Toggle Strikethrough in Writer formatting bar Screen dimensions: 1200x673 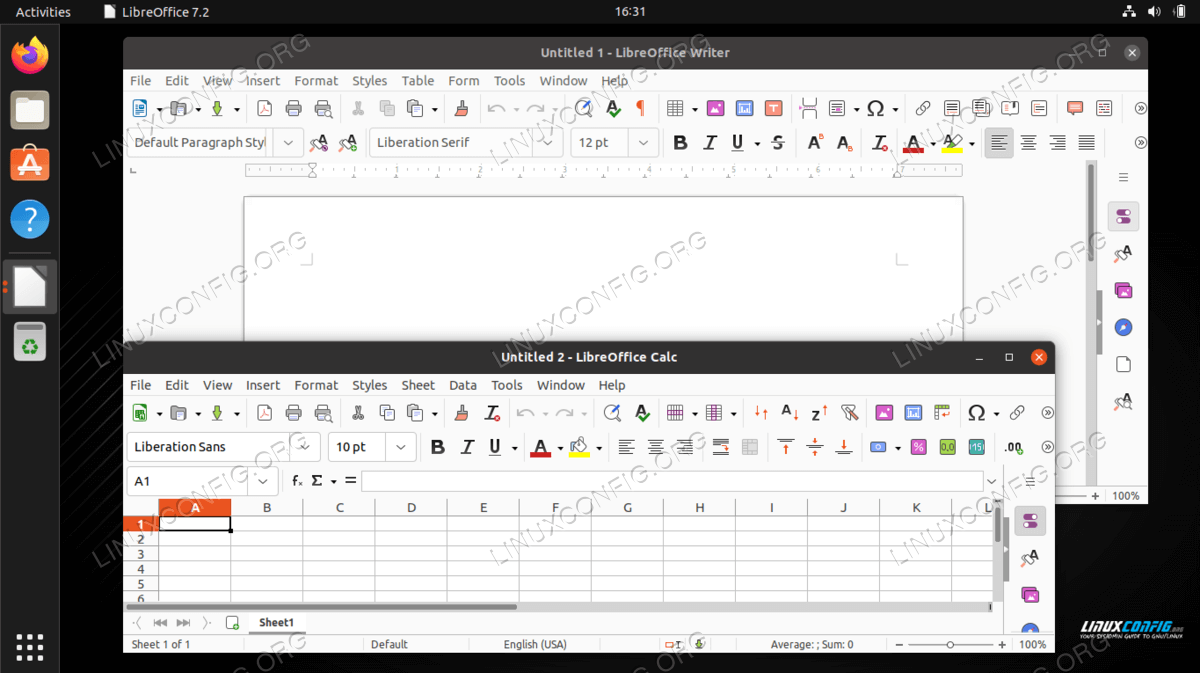(778, 143)
